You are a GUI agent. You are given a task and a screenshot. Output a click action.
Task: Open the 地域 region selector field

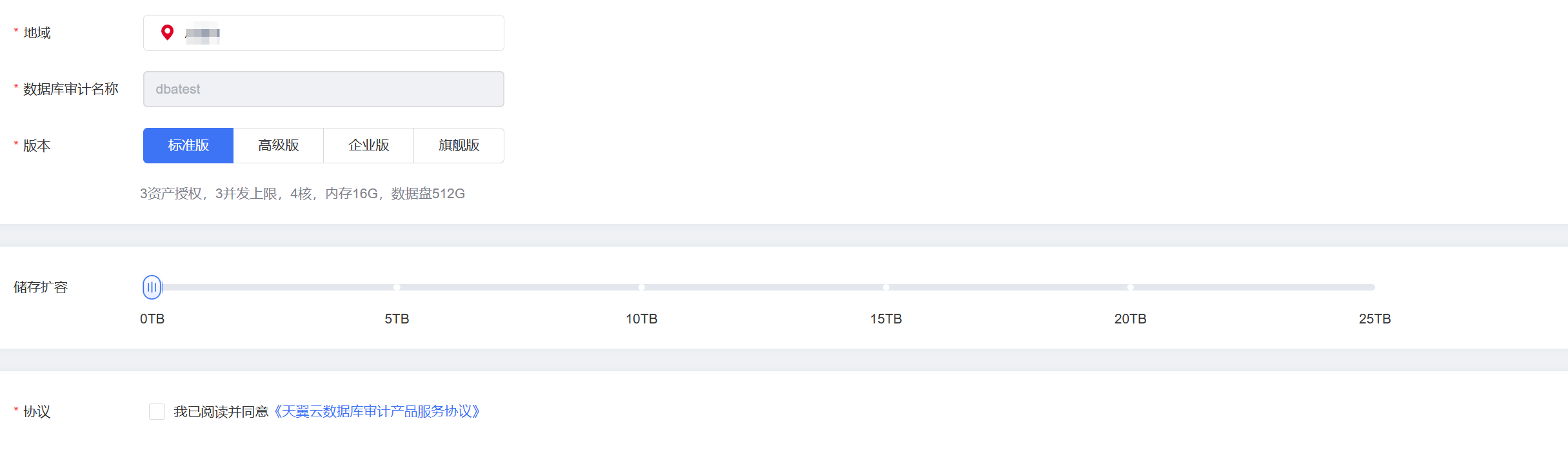pyautogui.click(x=342, y=33)
